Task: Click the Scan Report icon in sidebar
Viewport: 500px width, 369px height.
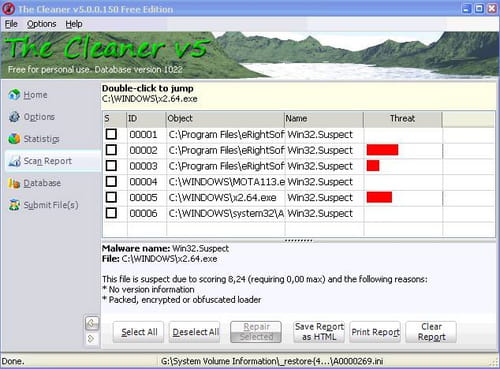Action: tap(14, 161)
